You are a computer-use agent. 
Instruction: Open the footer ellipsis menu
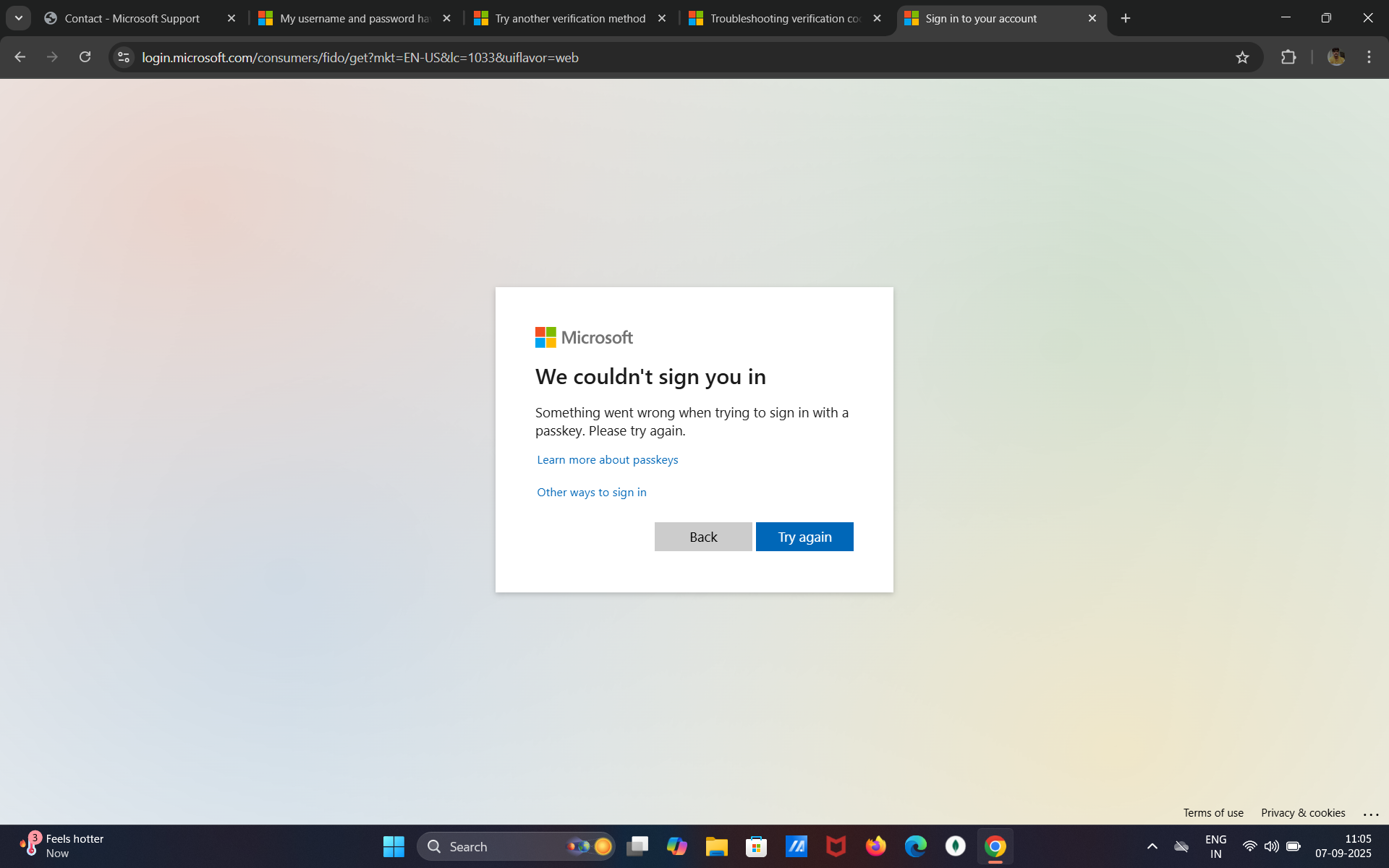click(1371, 813)
